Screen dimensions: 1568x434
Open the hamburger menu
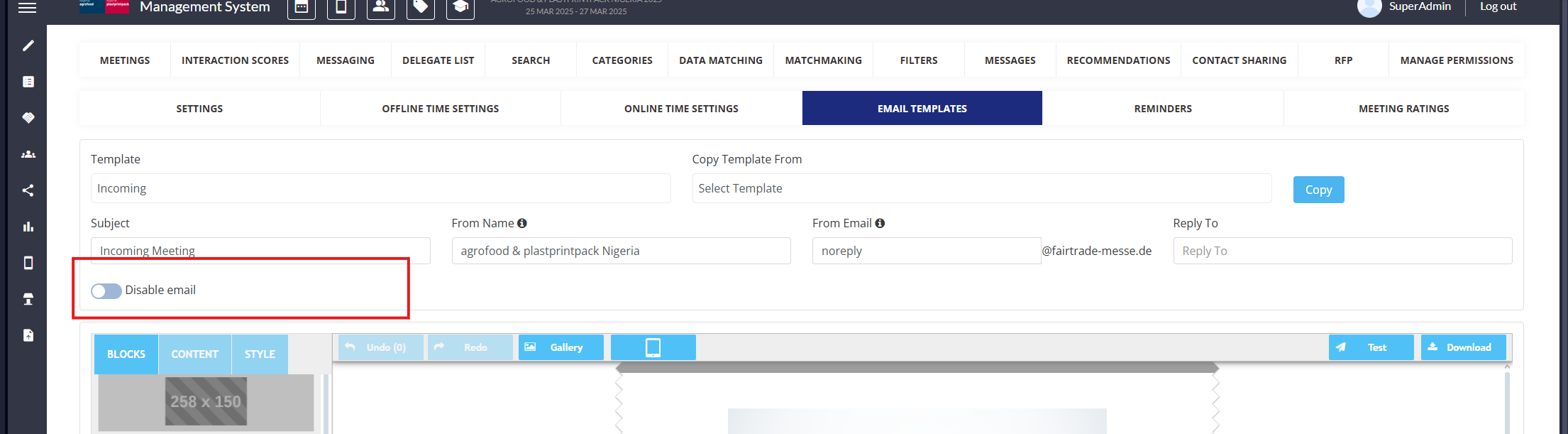[27, 8]
